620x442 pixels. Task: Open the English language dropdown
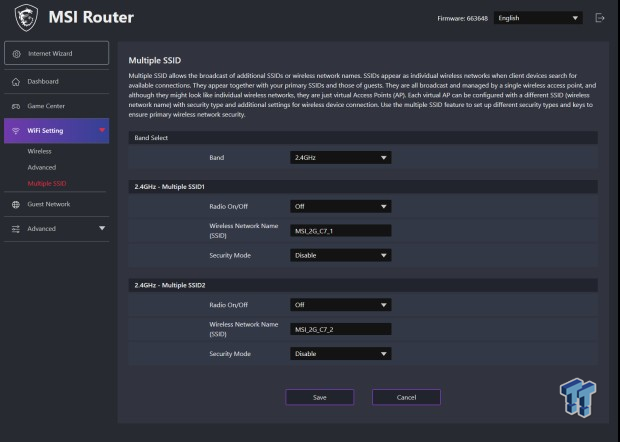point(538,18)
